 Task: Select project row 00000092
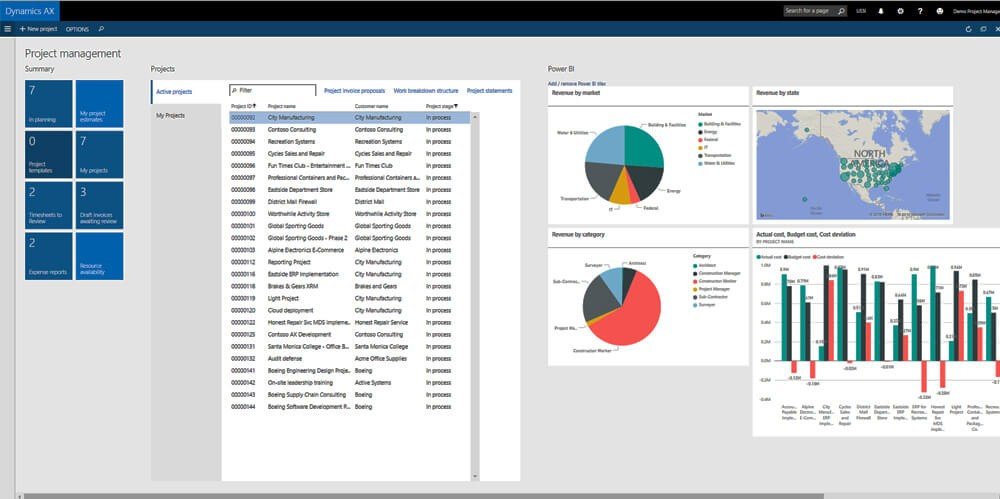(349, 117)
